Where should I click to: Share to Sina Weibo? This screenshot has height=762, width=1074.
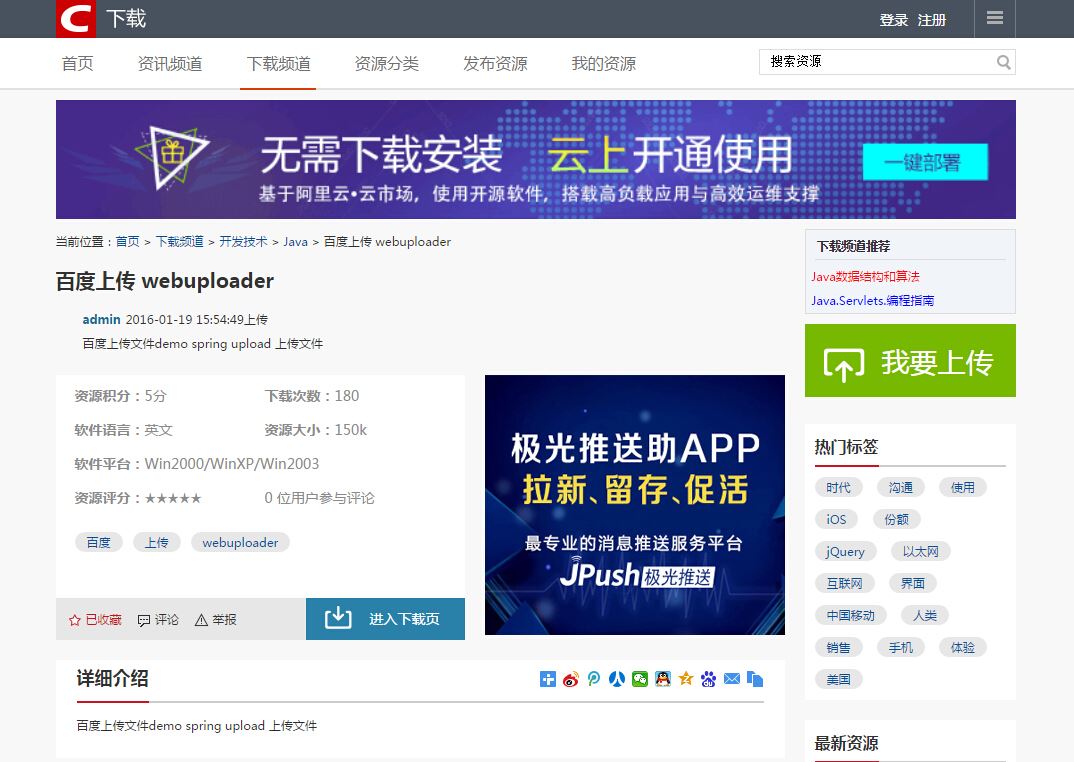571,679
